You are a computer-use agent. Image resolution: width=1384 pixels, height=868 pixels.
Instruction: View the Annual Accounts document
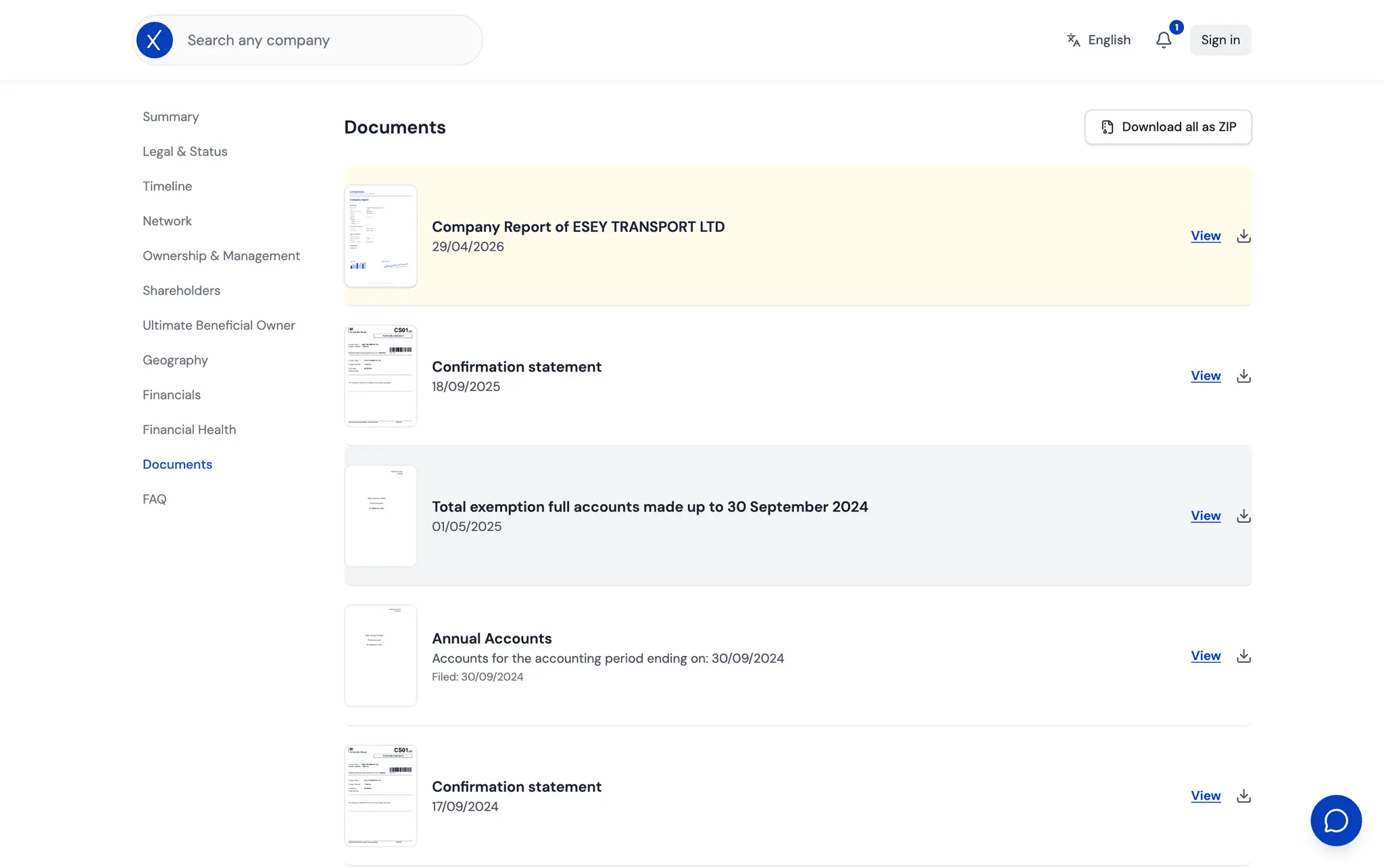pyautogui.click(x=1206, y=656)
